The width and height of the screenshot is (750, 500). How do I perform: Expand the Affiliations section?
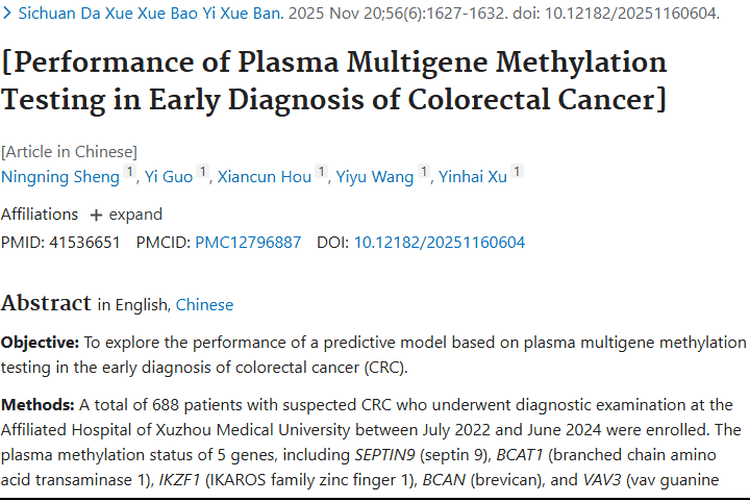135,214
